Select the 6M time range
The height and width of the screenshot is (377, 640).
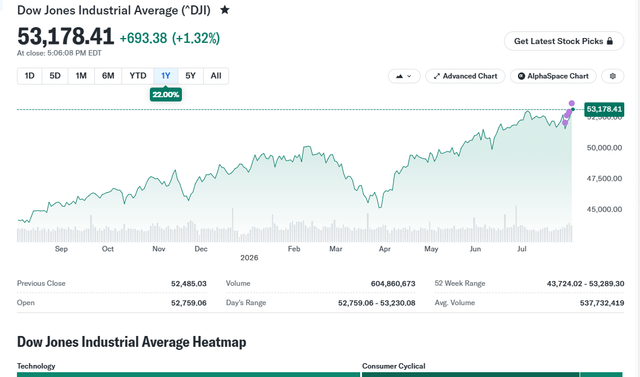tap(108, 76)
